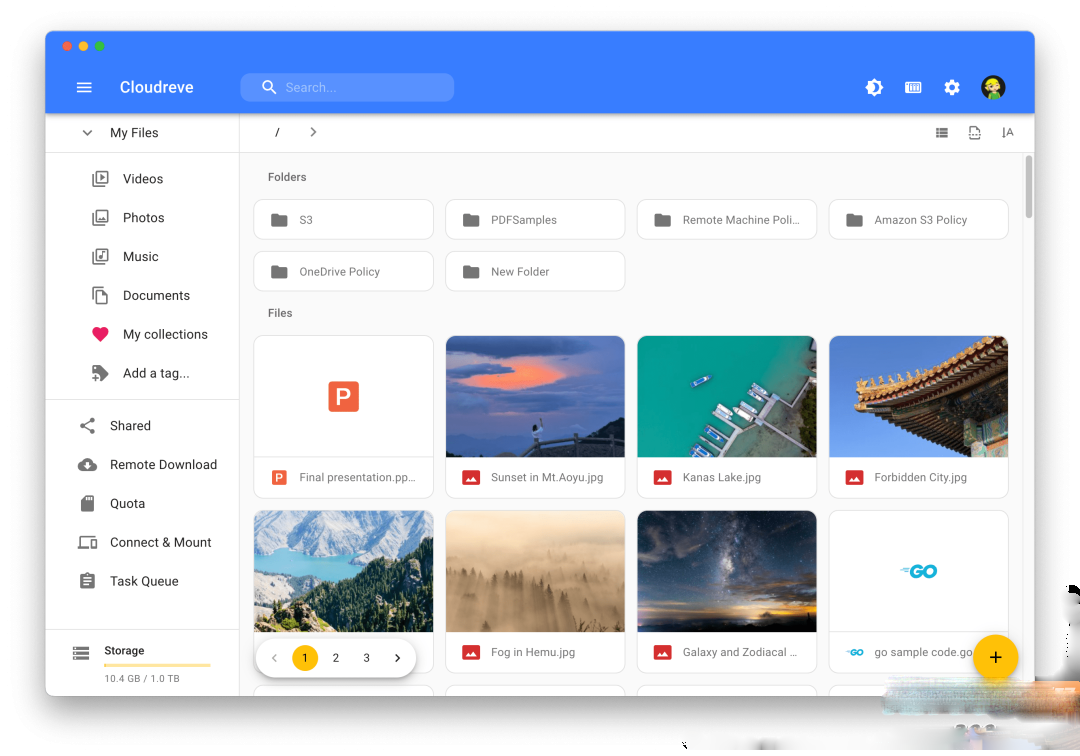Open the Task Queue page
Viewport: 1080px width, 756px height.
click(x=143, y=581)
